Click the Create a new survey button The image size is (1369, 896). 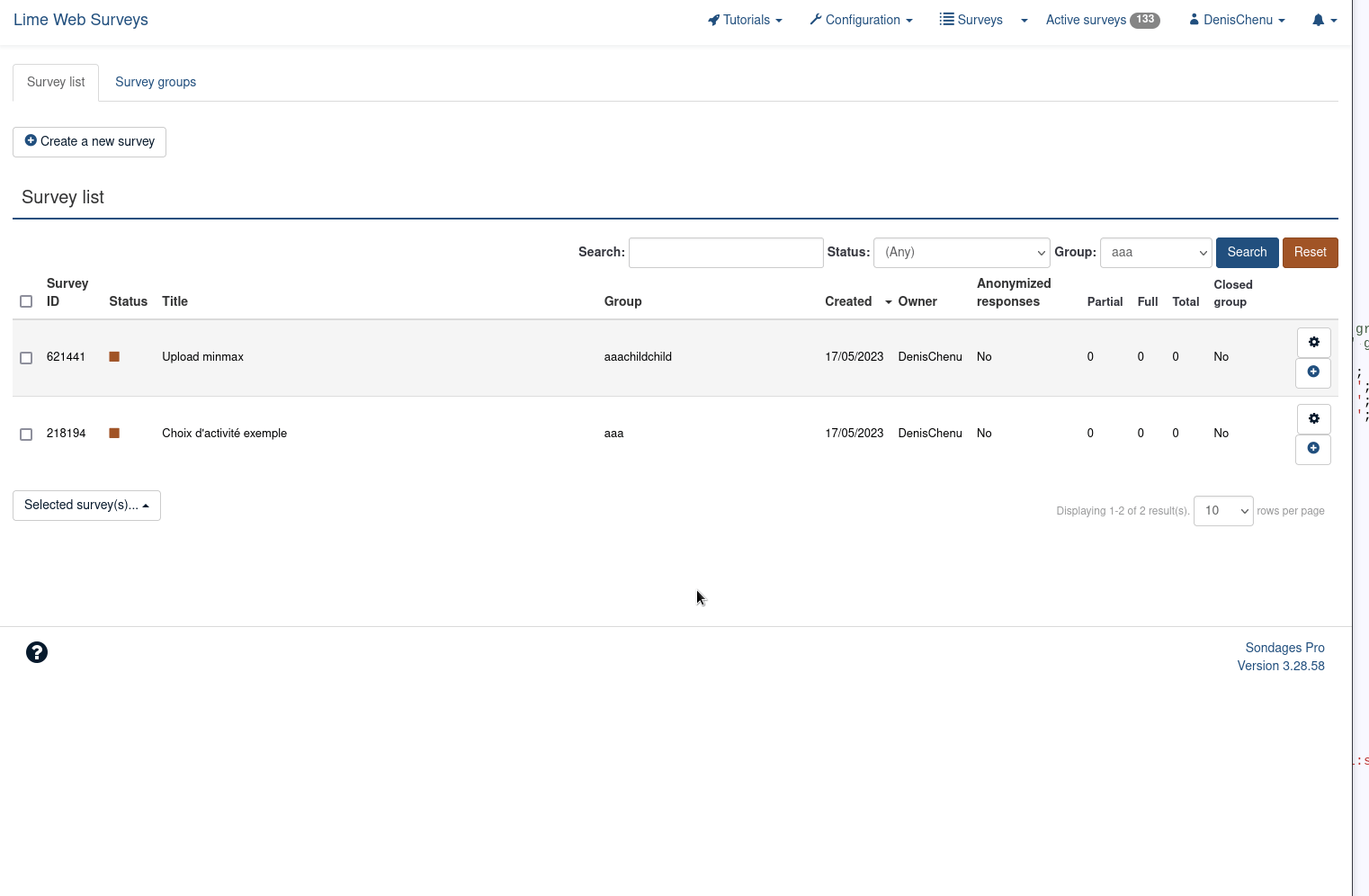point(89,142)
